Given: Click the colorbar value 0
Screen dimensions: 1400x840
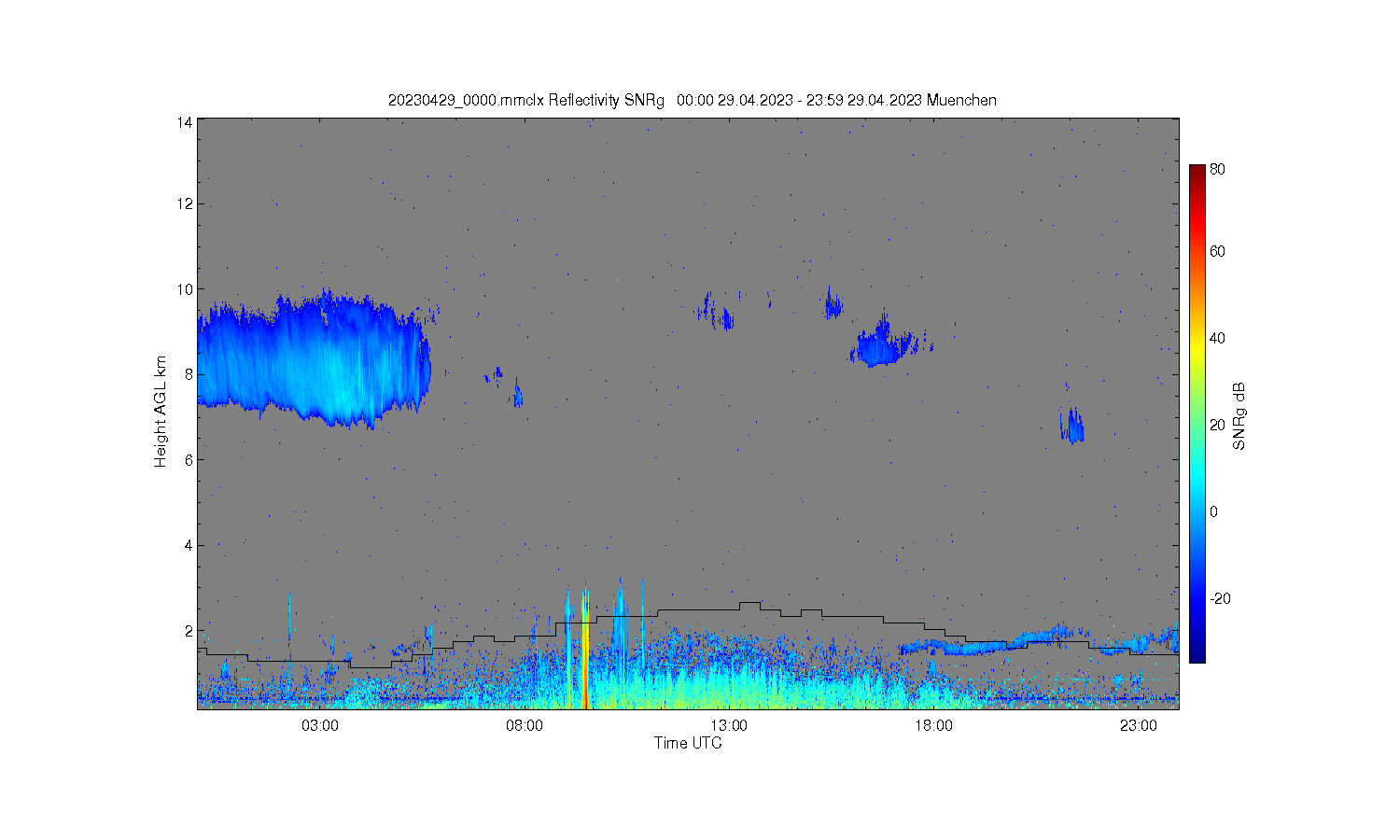Looking at the screenshot, I should [x=1213, y=512].
